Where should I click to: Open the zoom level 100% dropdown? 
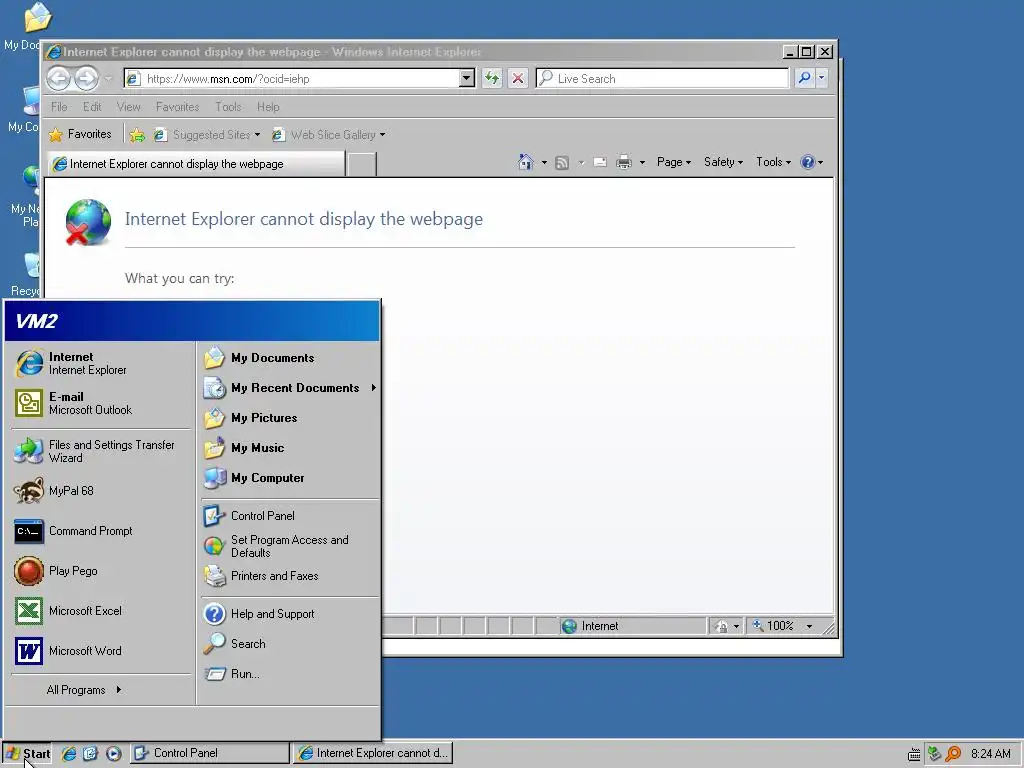810,626
